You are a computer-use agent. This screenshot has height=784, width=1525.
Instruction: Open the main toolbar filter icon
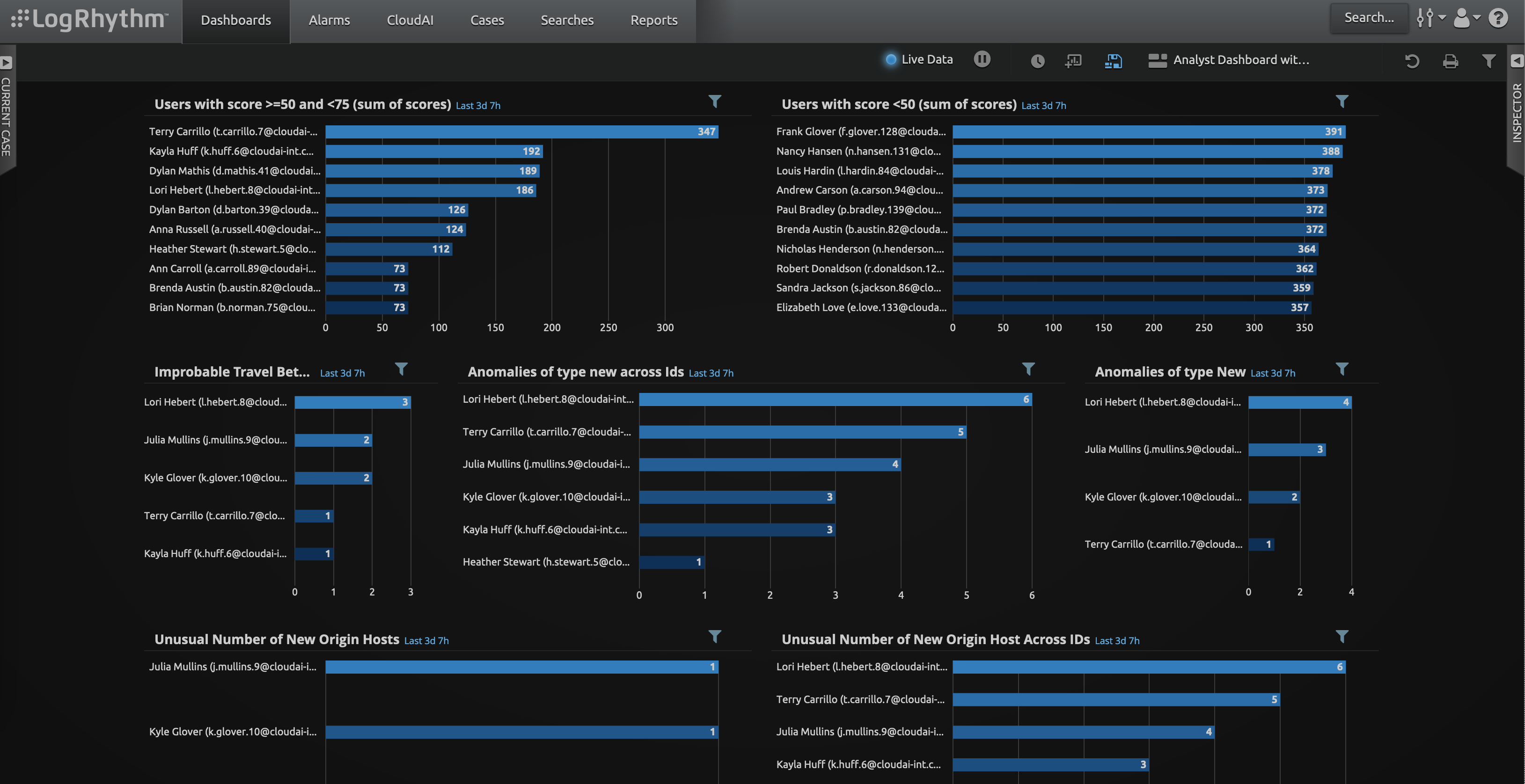click(1488, 61)
